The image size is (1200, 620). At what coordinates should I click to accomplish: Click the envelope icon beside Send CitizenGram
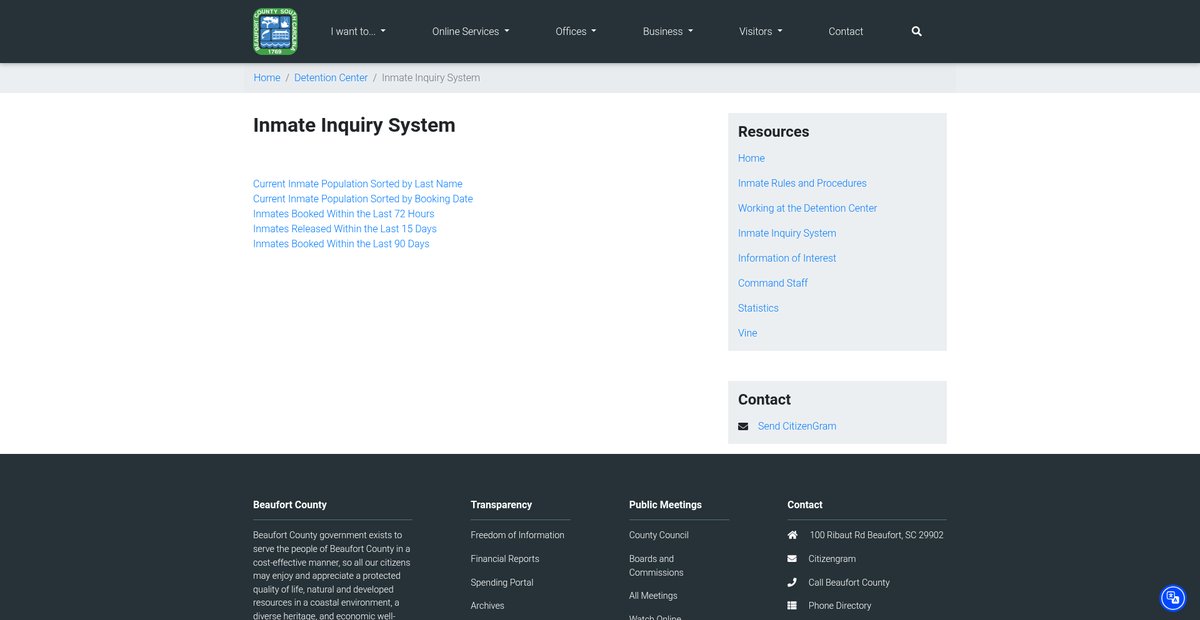pos(743,426)
